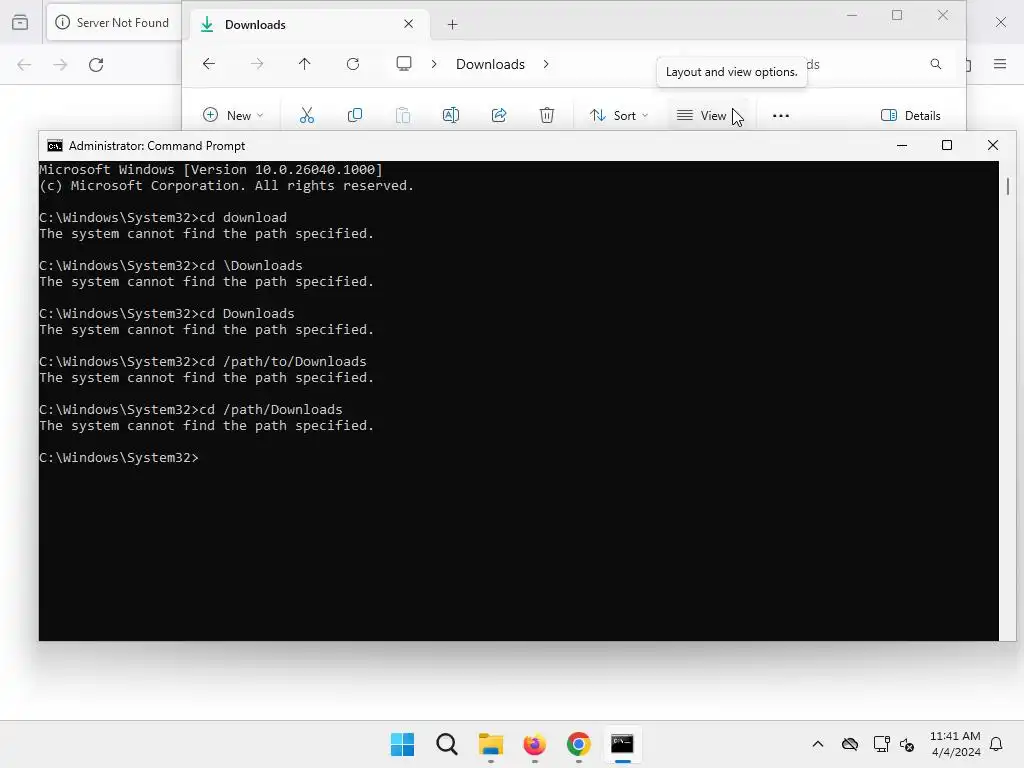Click the Share icon in File Explorer toolbar
This screenshot has height=768, width=1024.
click(499, 116)
